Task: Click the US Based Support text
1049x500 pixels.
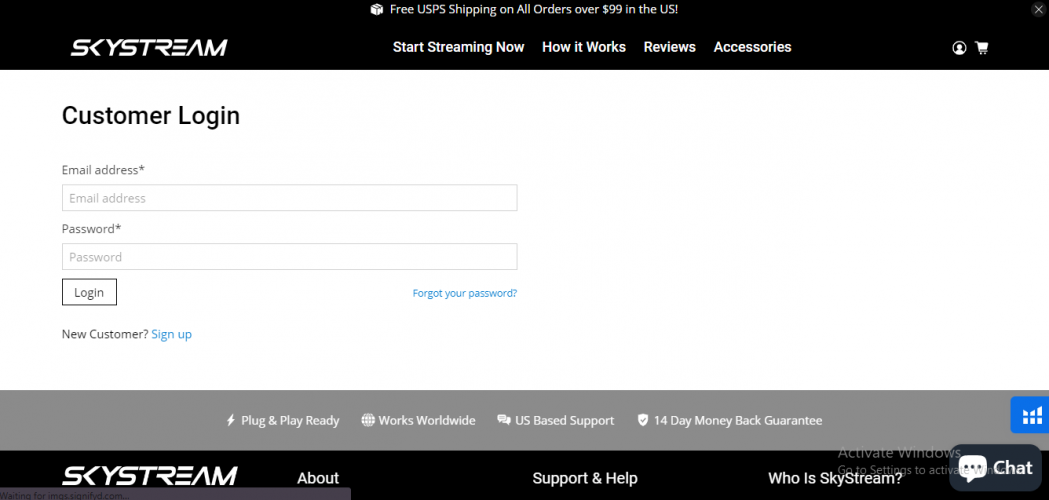Action: tap(565, 421)
